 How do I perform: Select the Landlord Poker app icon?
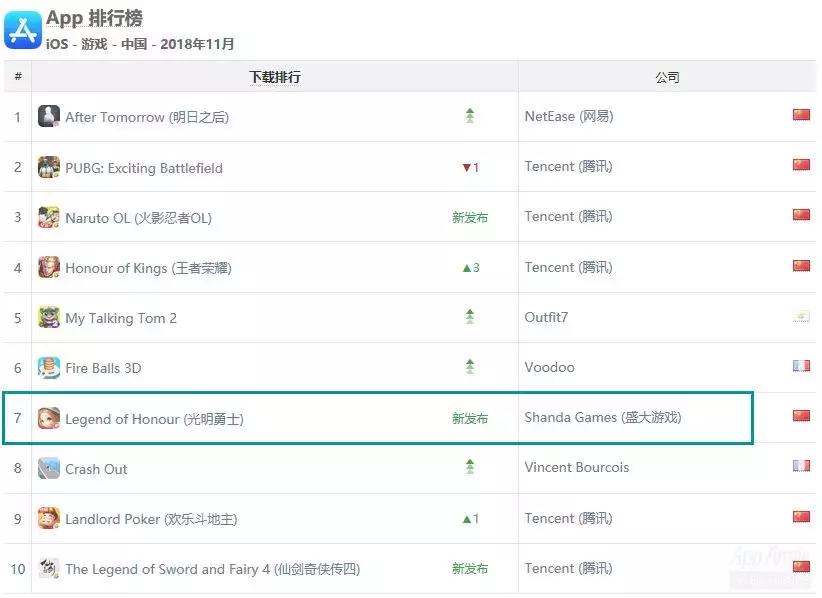tap(48, 518)
